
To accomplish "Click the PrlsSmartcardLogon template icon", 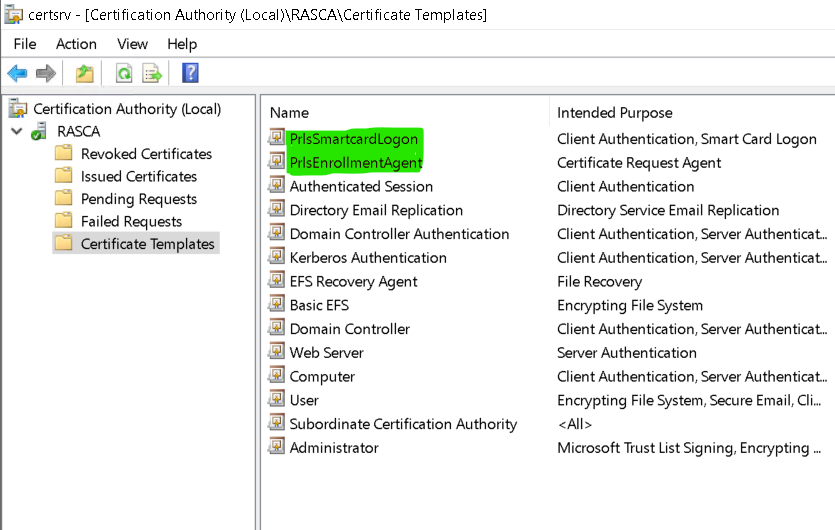I will (277, 138).
